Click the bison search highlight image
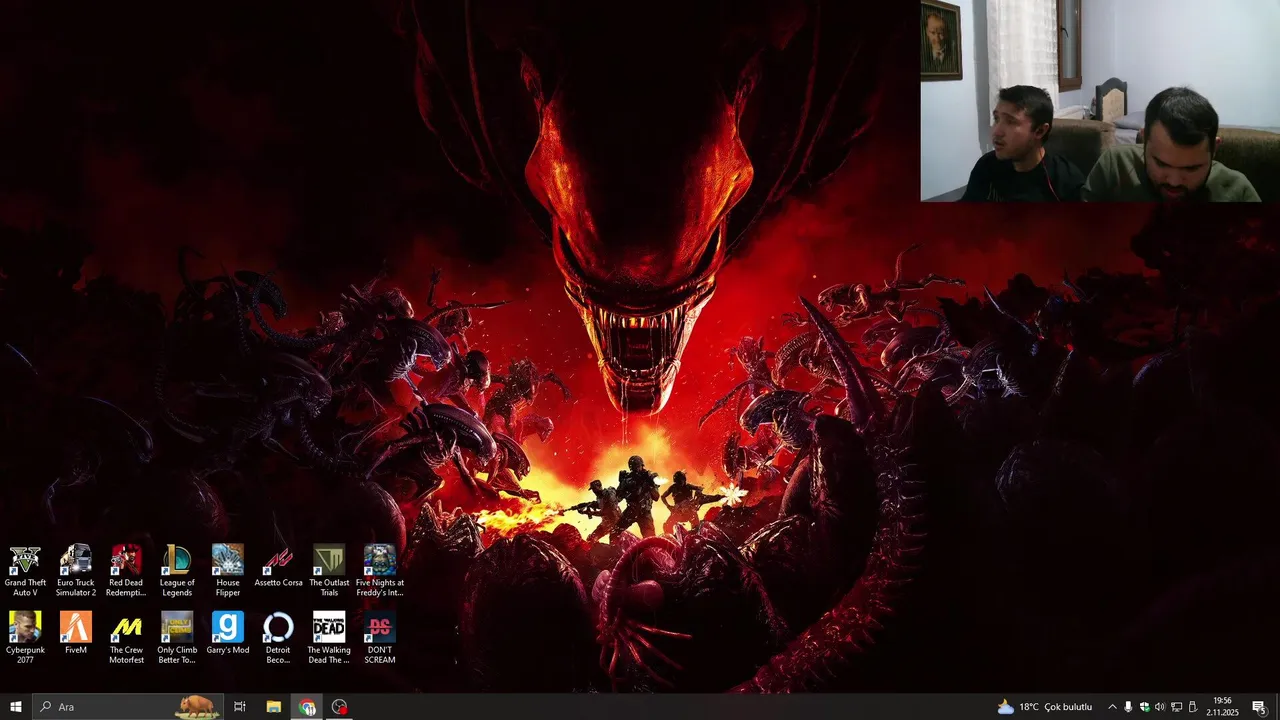 click(197, 707)
